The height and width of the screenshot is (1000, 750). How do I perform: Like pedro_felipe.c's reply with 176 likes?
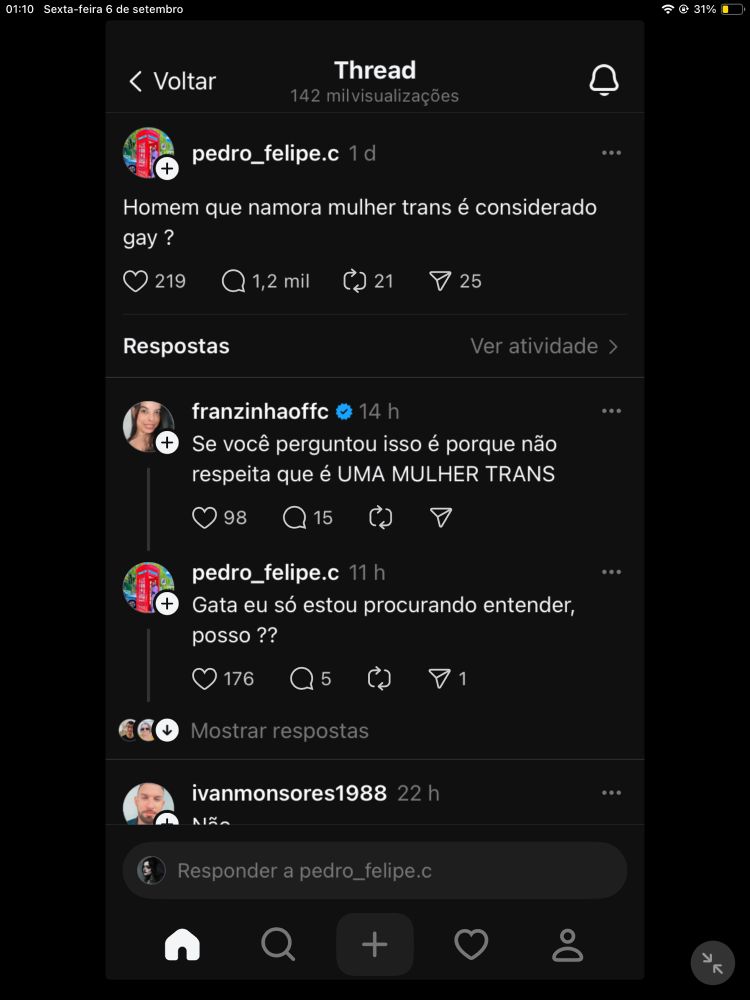204,679
